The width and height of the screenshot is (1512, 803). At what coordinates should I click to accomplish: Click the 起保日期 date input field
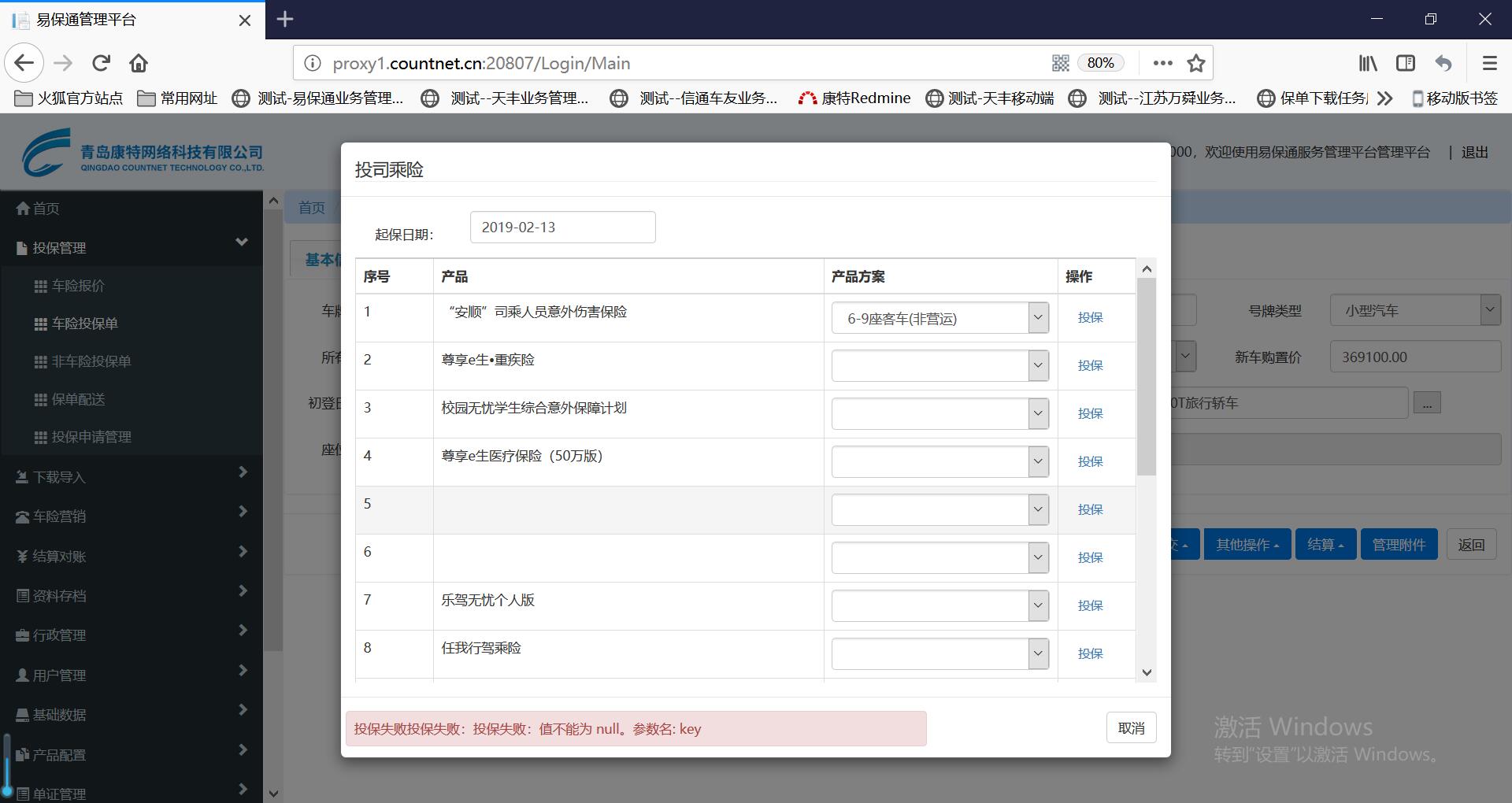pyautogui.click(x=562, y=228)
